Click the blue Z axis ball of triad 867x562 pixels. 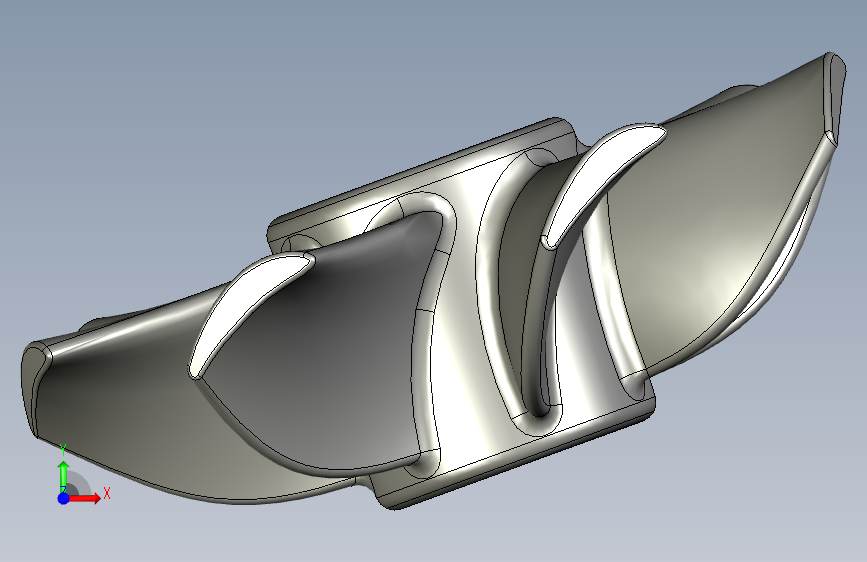pyautogui.click(x=64, y=498)
